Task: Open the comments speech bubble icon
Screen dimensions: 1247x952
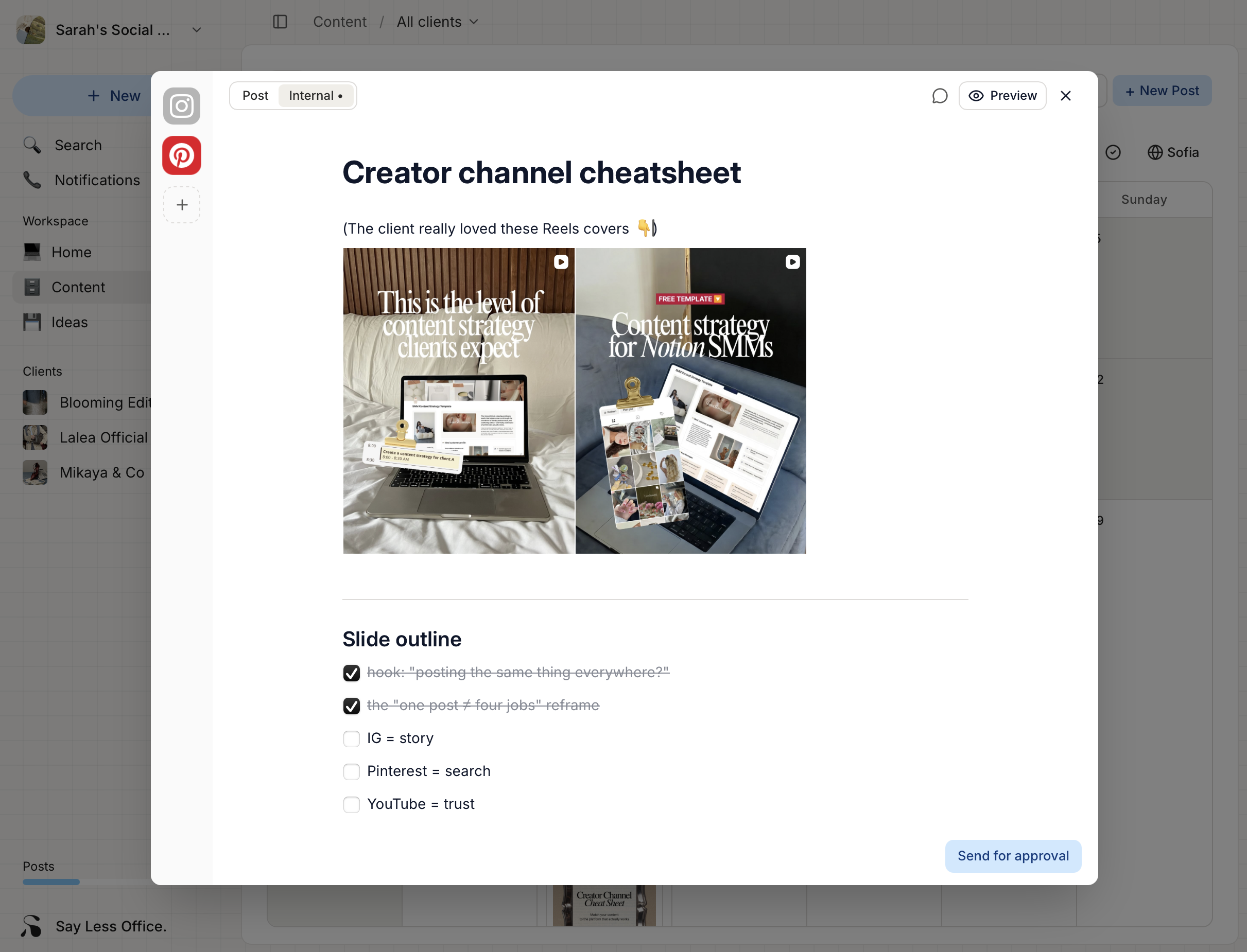Action: click(x=939, y=96)
